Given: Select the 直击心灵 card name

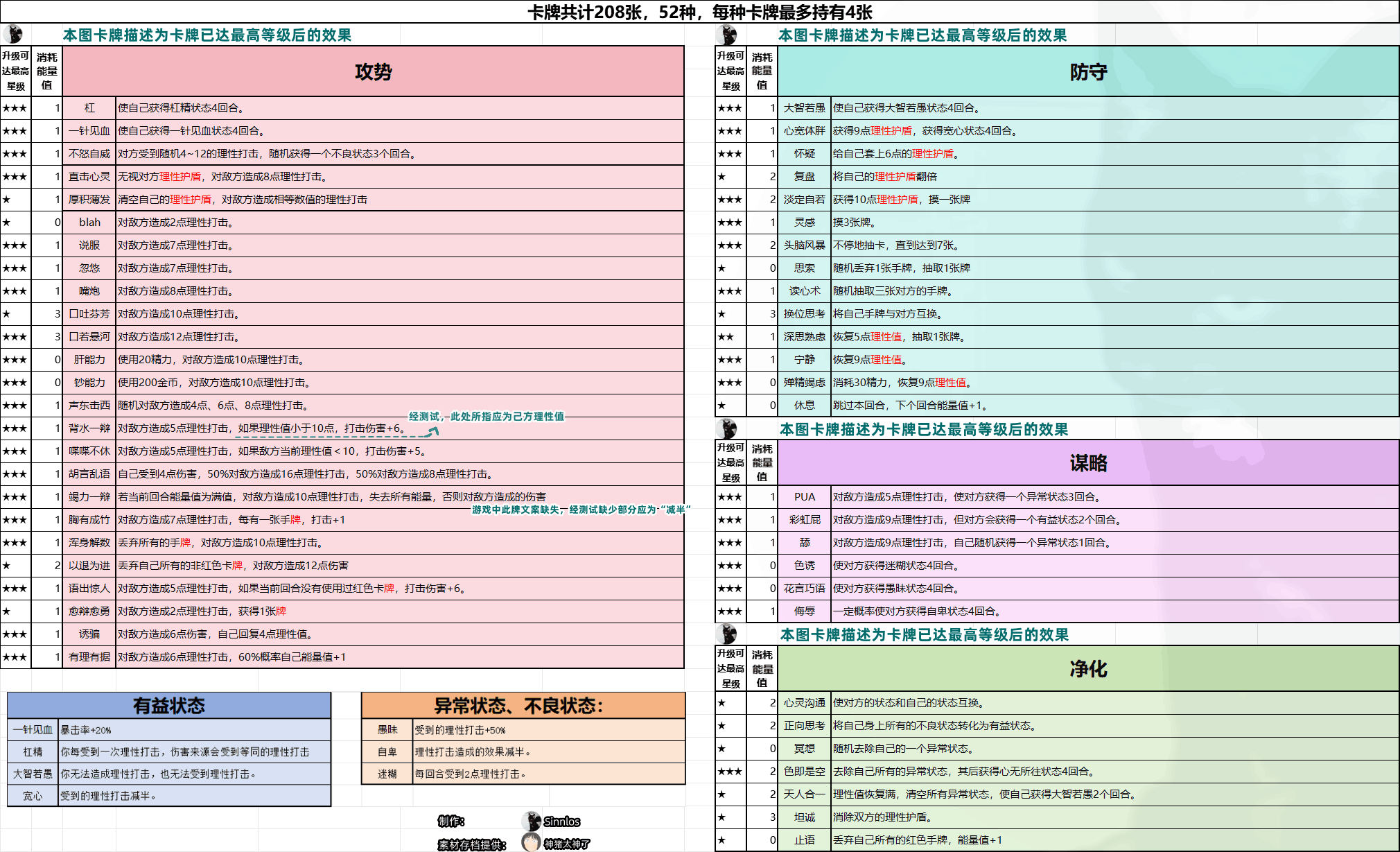Looking at the screenshot, I should (x=89, y=177).
